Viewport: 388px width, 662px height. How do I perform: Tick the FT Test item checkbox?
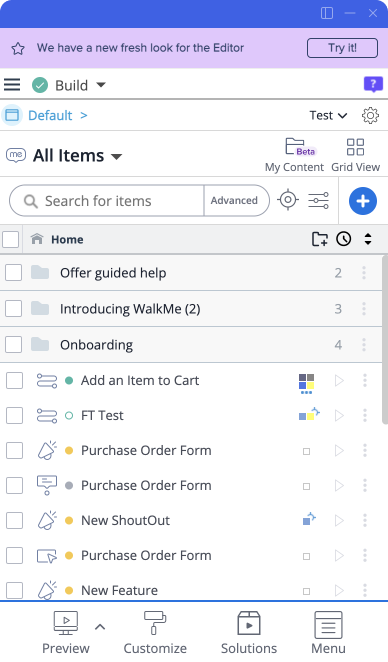click(14, 415)
